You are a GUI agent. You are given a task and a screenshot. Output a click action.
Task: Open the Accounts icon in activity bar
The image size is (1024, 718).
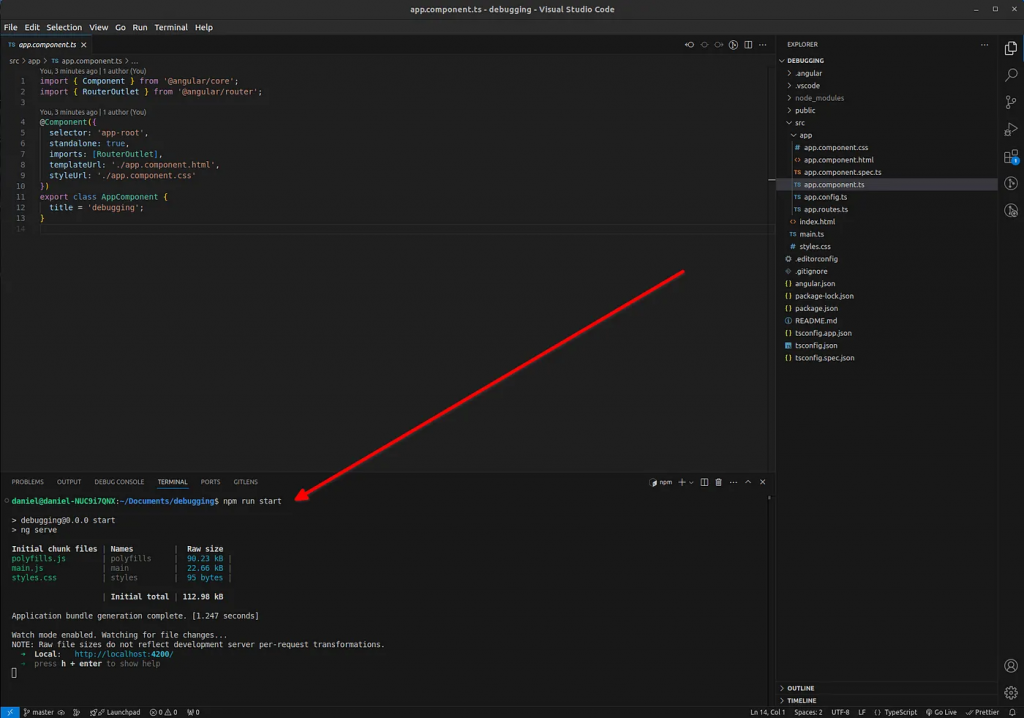[x=1011, y=666]
